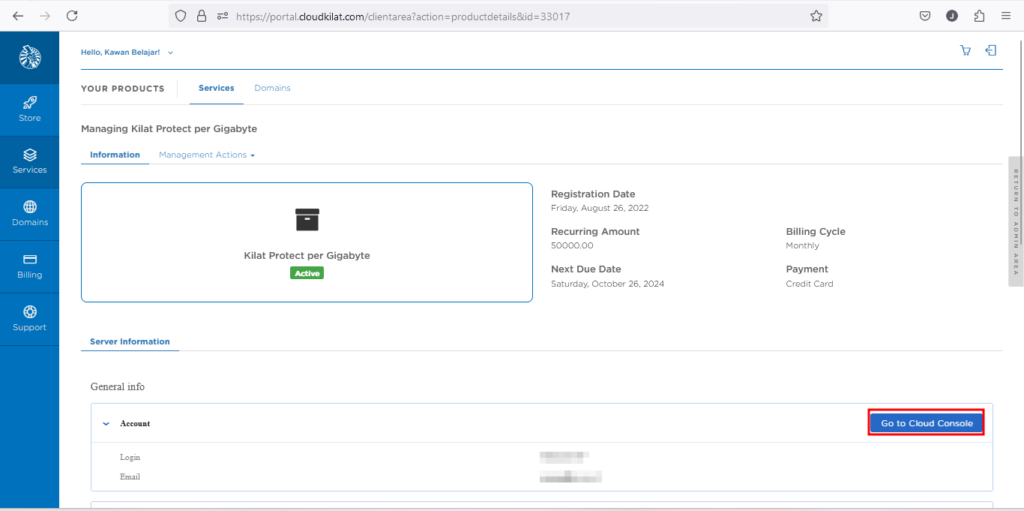
Task: Open Domains in the sidebar
Action: point(29,214)
